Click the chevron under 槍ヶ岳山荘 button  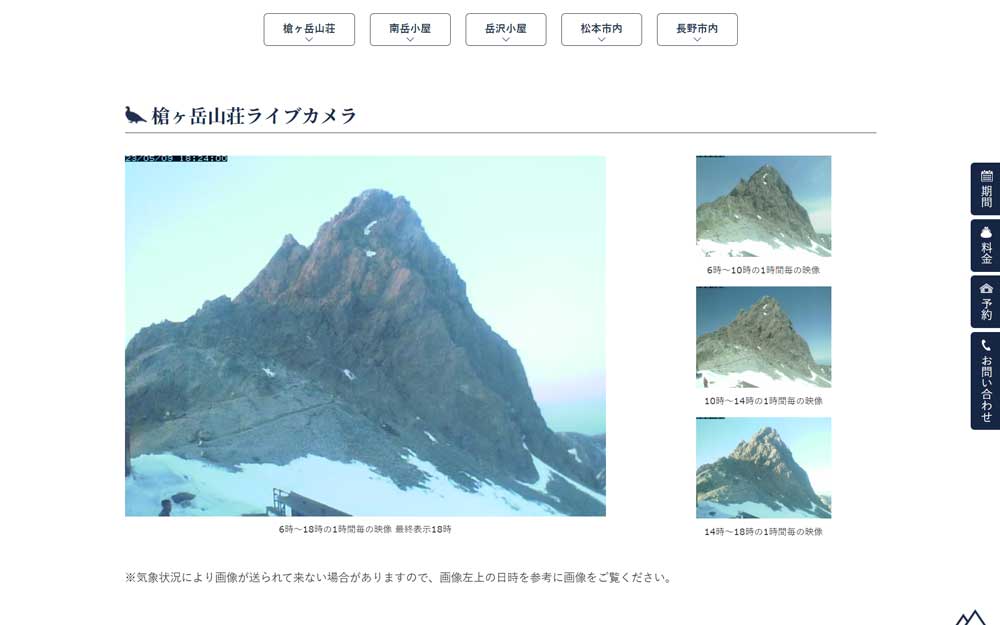point(309,40)
